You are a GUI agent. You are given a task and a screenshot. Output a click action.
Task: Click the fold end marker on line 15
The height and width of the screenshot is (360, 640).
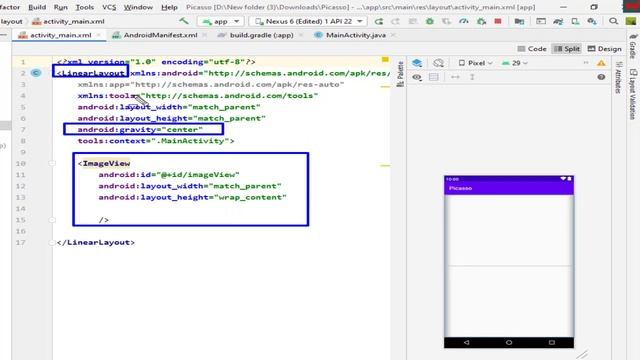[52, 220]
